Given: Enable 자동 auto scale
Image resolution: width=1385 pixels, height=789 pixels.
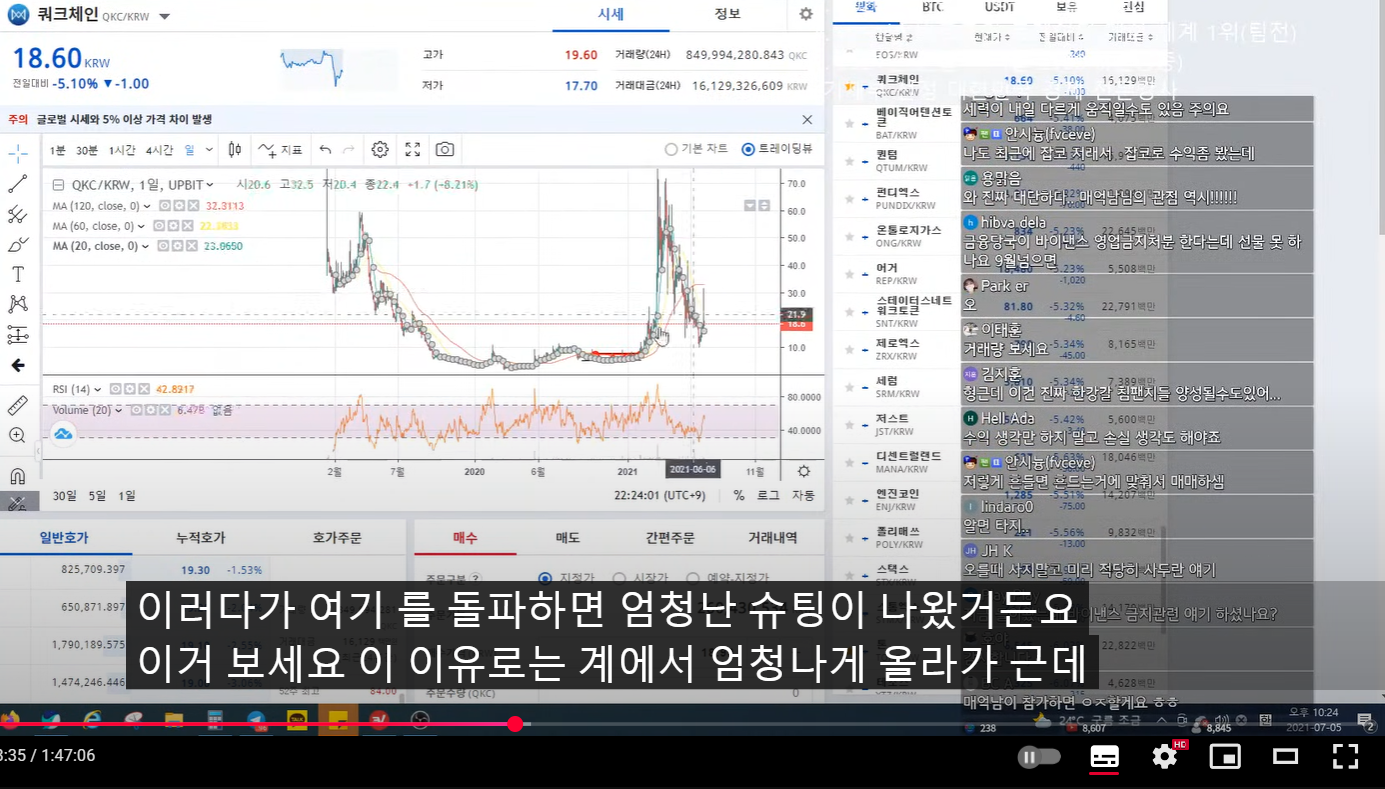Looking at the screenshot, I should pyautogui.click(x=803, y=495).
